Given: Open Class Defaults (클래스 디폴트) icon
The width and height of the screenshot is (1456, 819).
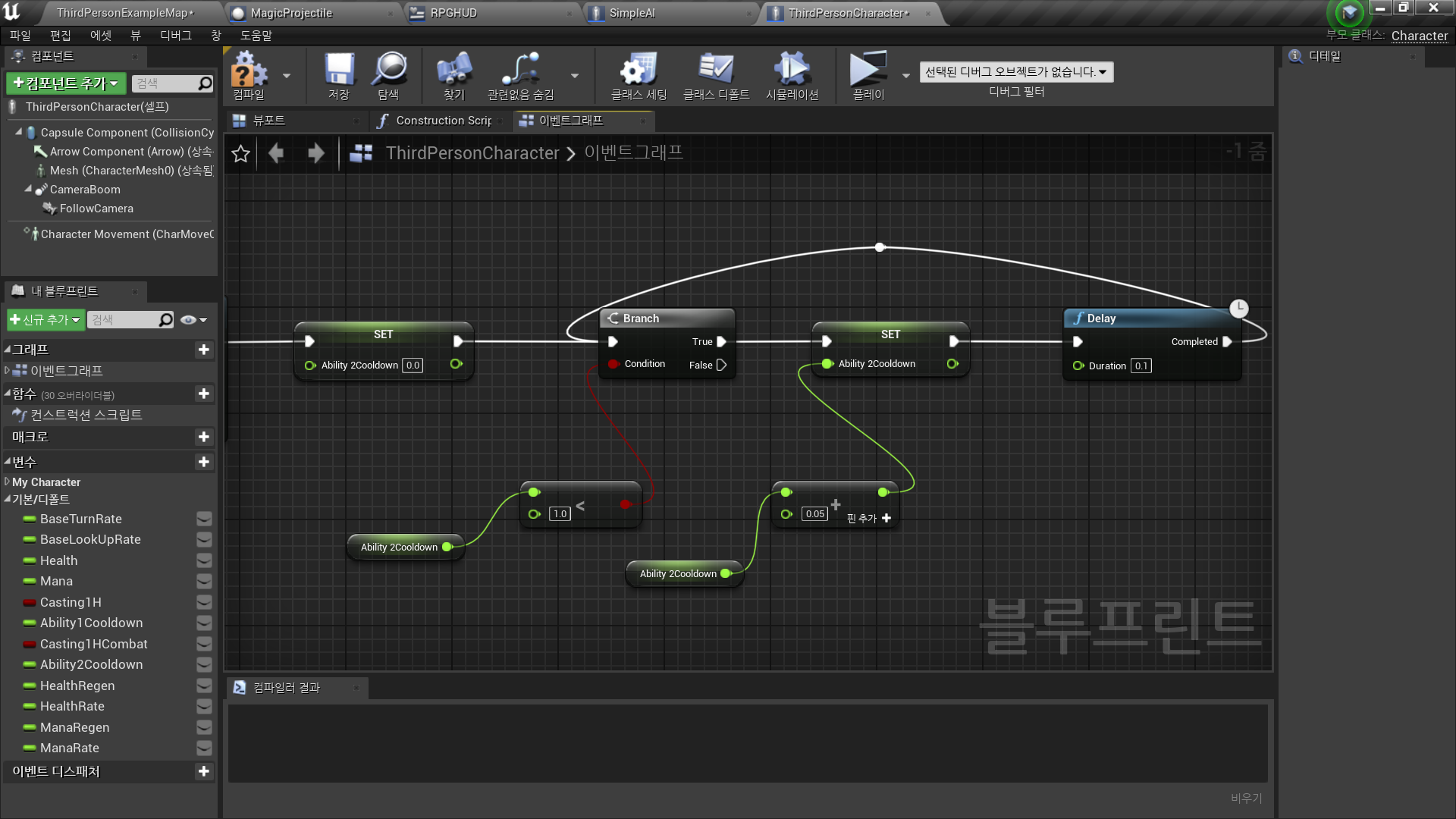Looking at the screenshot, I should coord(716,71).
